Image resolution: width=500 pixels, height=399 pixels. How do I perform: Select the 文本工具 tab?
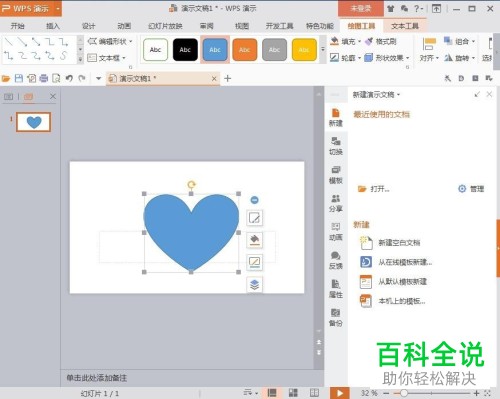(x=405, y=26)
